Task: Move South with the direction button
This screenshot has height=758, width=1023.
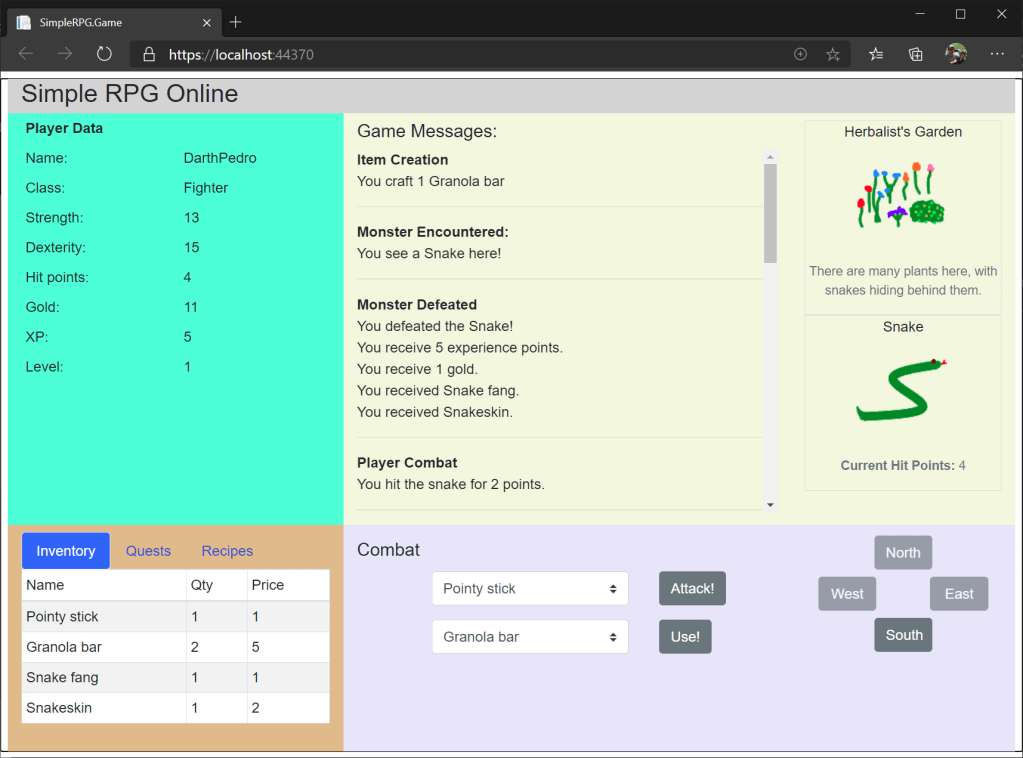Action: coord(903,635)
